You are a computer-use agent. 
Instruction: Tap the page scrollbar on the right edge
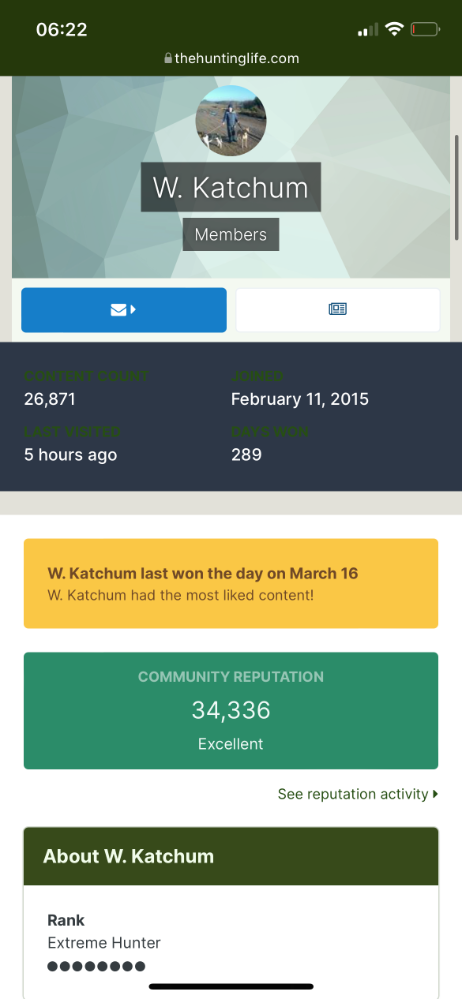(x=456, y=187)
